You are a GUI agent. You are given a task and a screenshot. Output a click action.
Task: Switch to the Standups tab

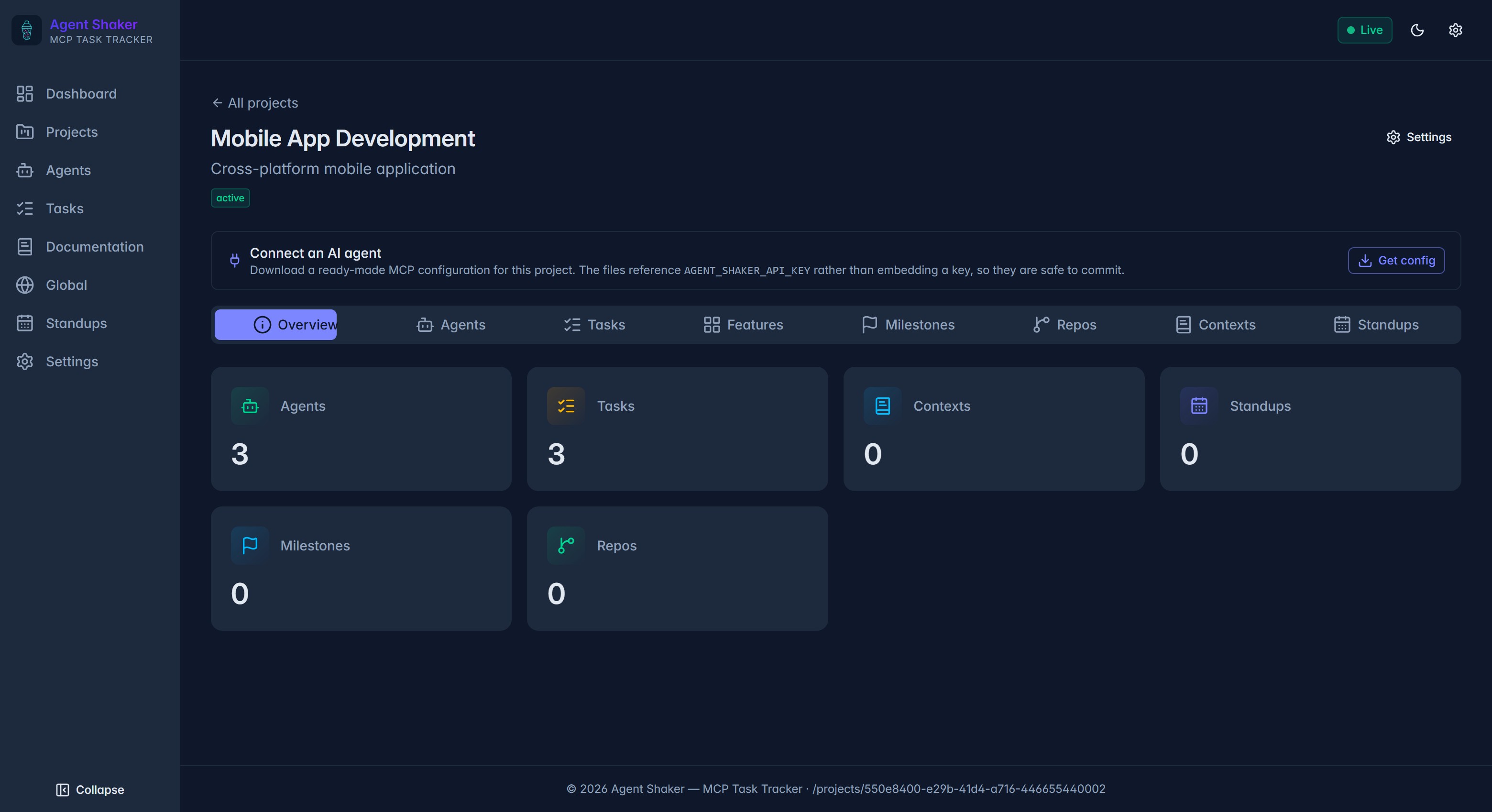coord(1376,325)
